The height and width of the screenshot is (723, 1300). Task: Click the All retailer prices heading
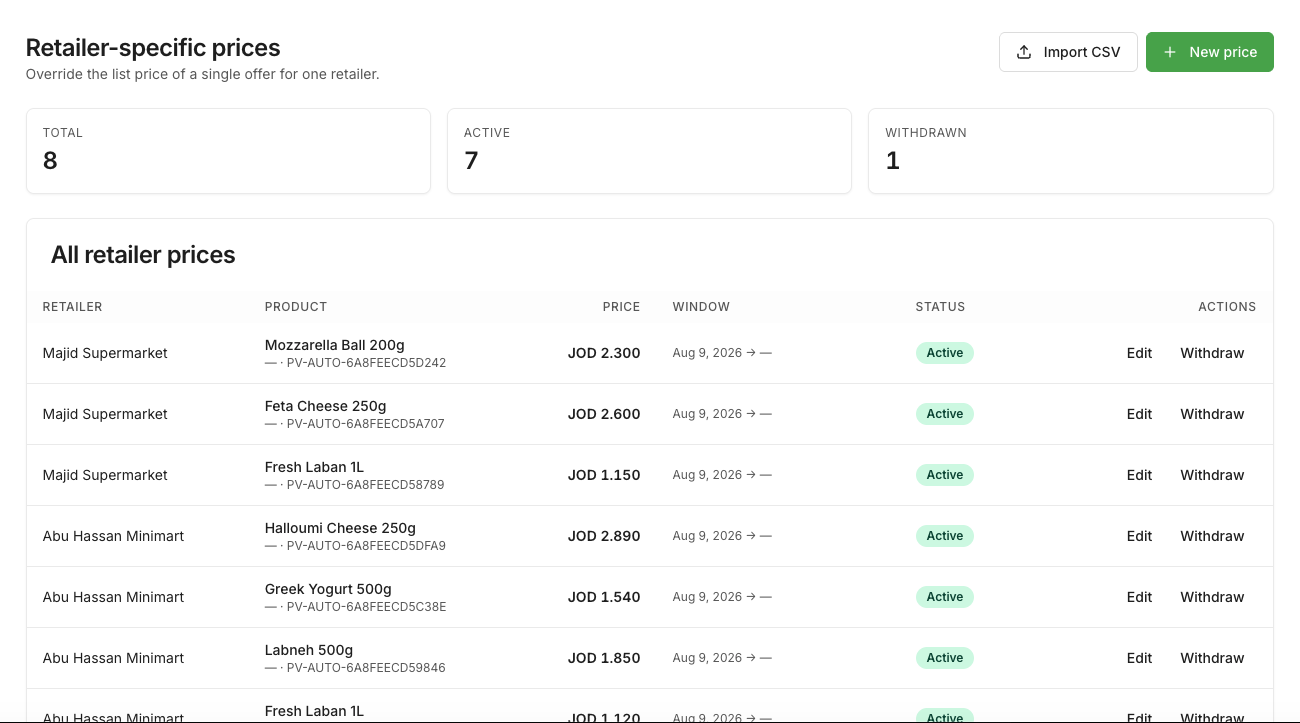(x=143, y=255)
